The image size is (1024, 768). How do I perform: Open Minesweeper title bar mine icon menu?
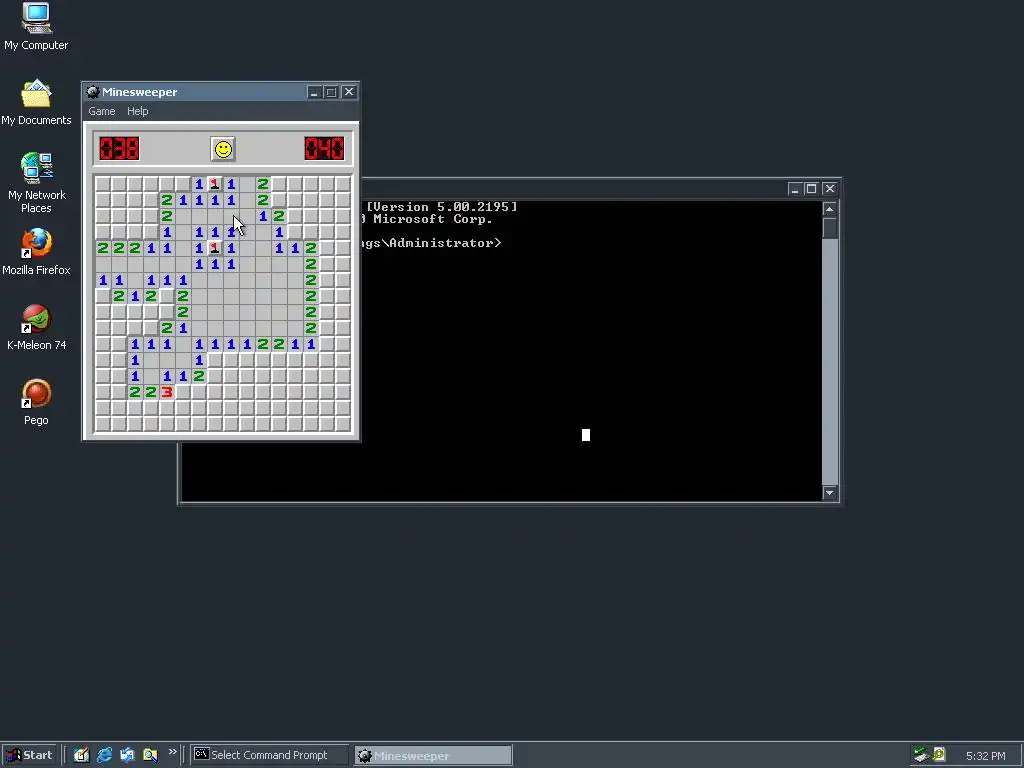93,92
